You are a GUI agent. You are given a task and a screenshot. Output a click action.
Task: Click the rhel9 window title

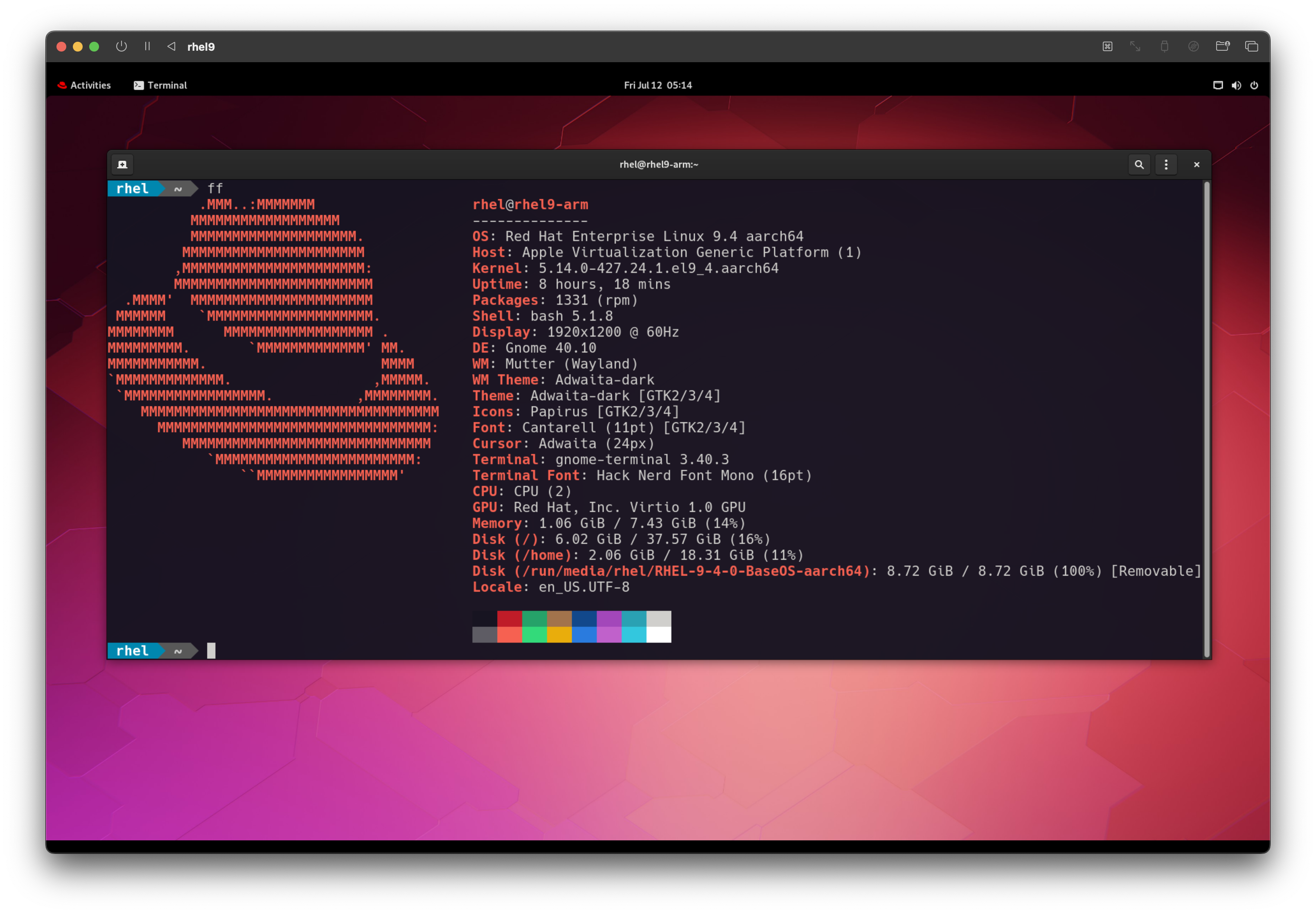click(201, 47)
